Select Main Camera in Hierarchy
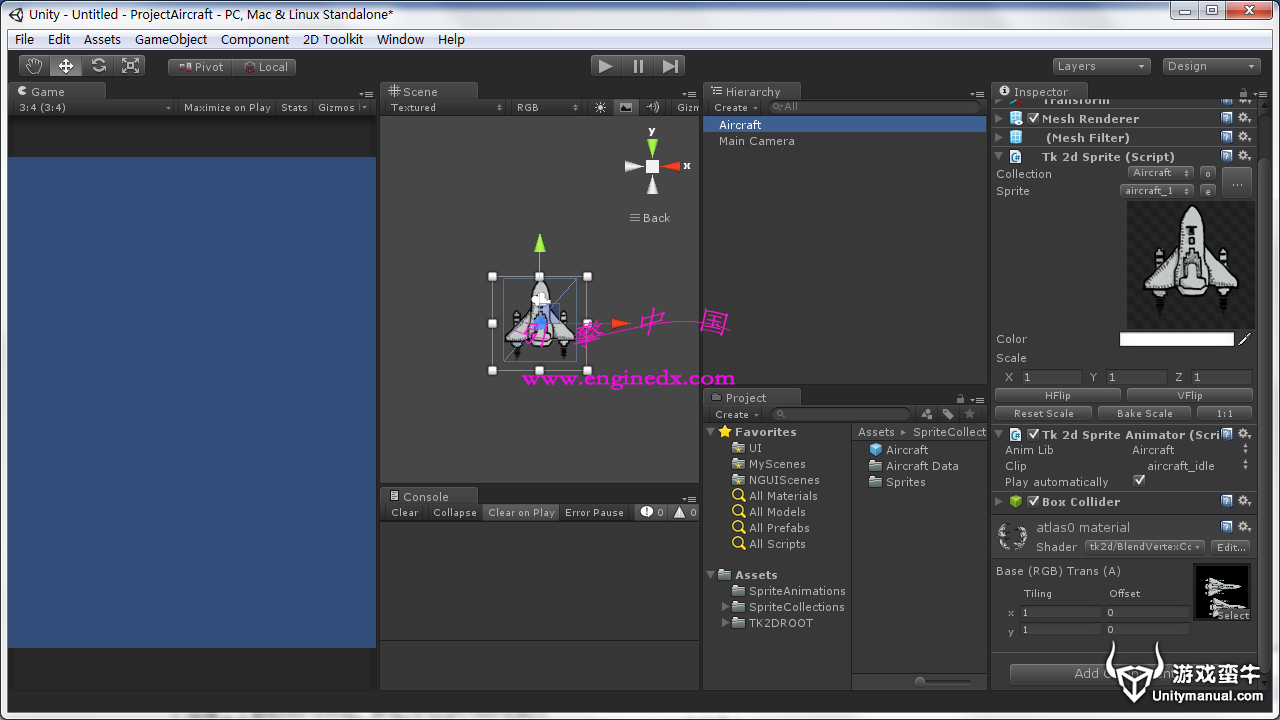Screen dimensions: 1280x720 [757, 141]
